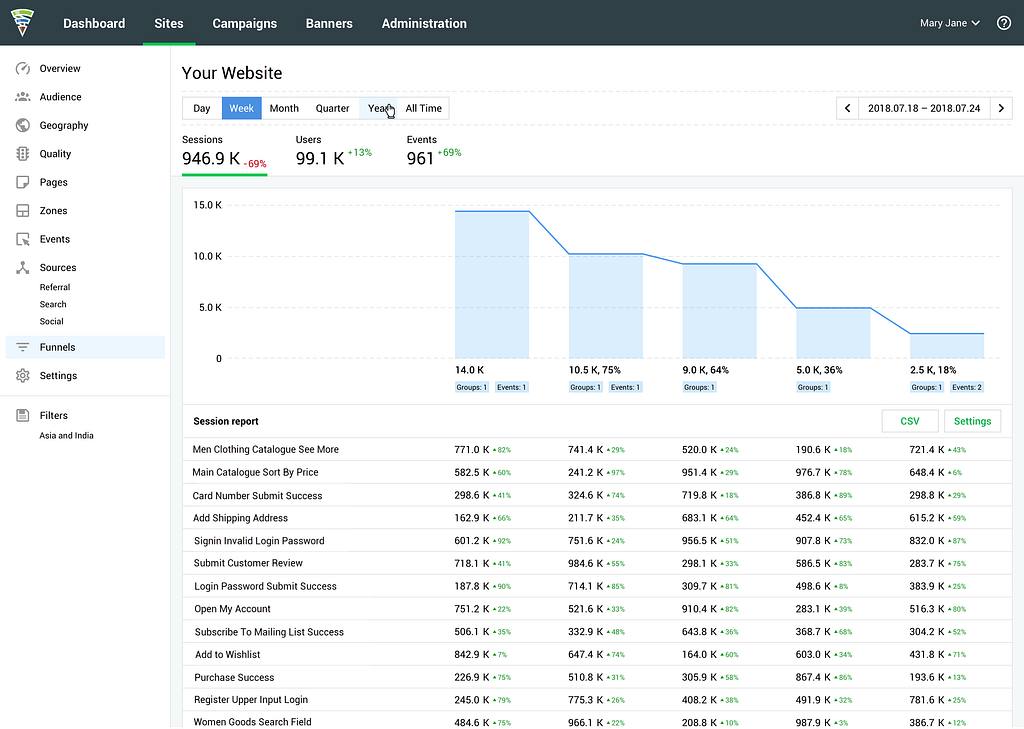Go to the previous date range
The width and height of the screenshot is (1024, 729).
848,108
